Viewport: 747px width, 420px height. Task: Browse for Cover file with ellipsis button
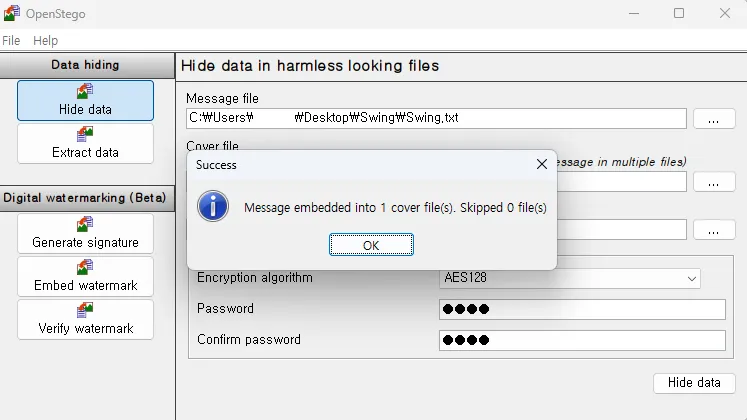[x=714, y=182]
